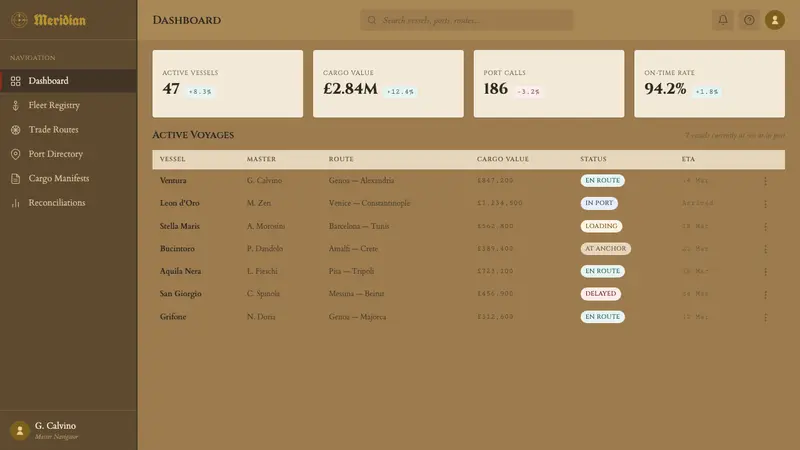This screenshot has height=450, width=800.
Task: Open row actions menu for San Giorgio
Action: coord(765,294)
